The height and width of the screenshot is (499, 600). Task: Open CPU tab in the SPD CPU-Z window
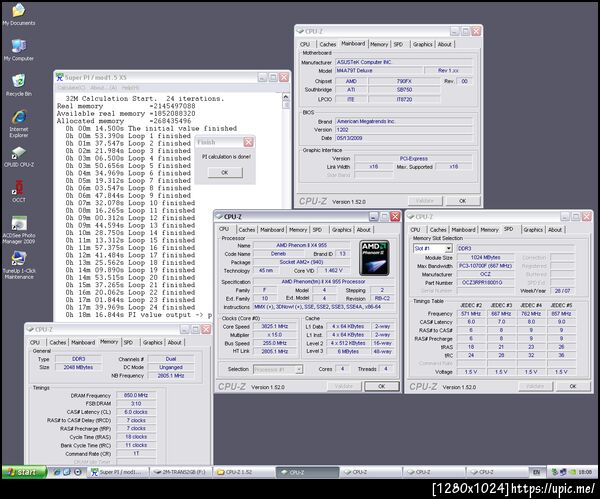point(415,230)
